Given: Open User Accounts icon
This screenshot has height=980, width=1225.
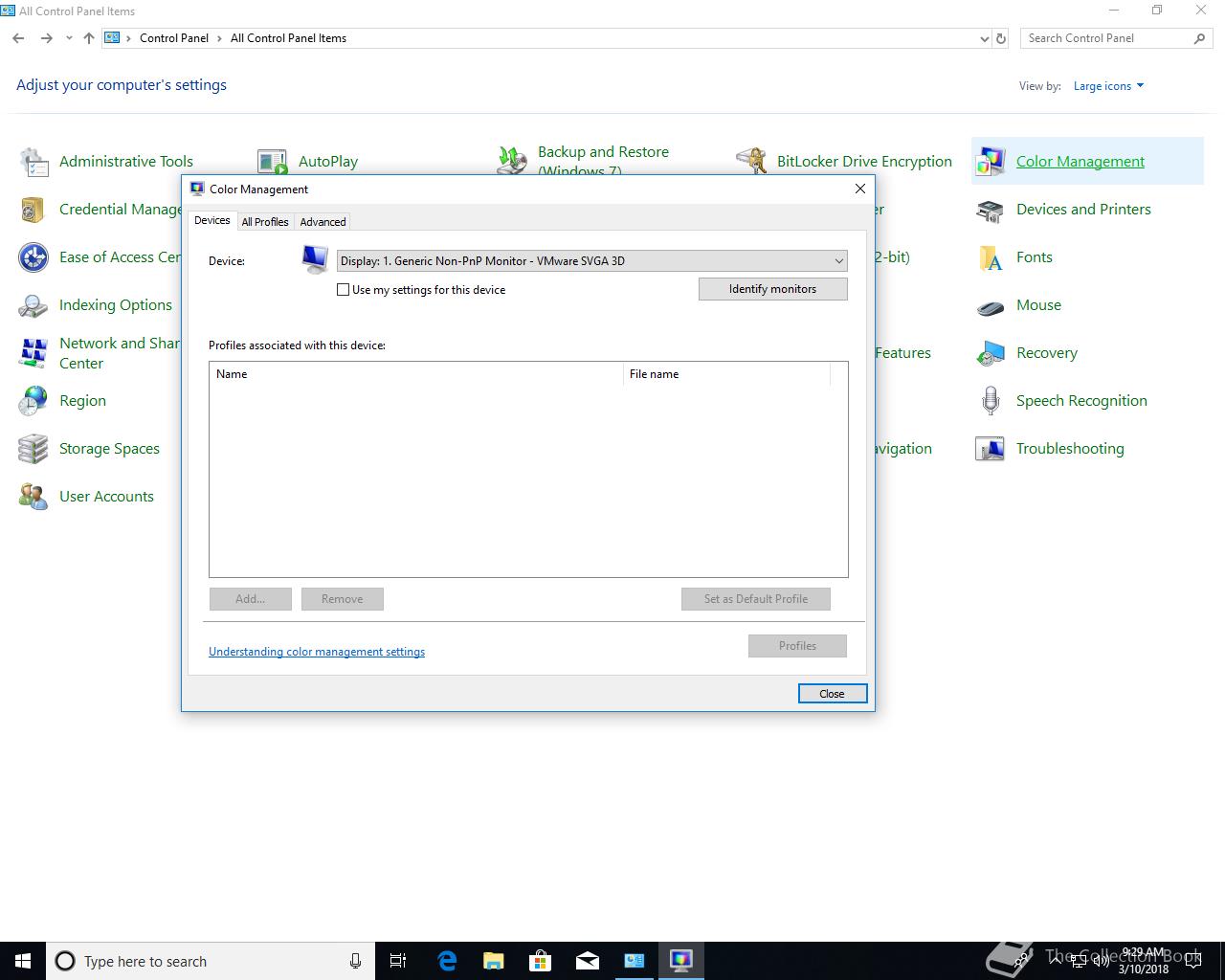Looking at the screenshot, I should (33, 497).
